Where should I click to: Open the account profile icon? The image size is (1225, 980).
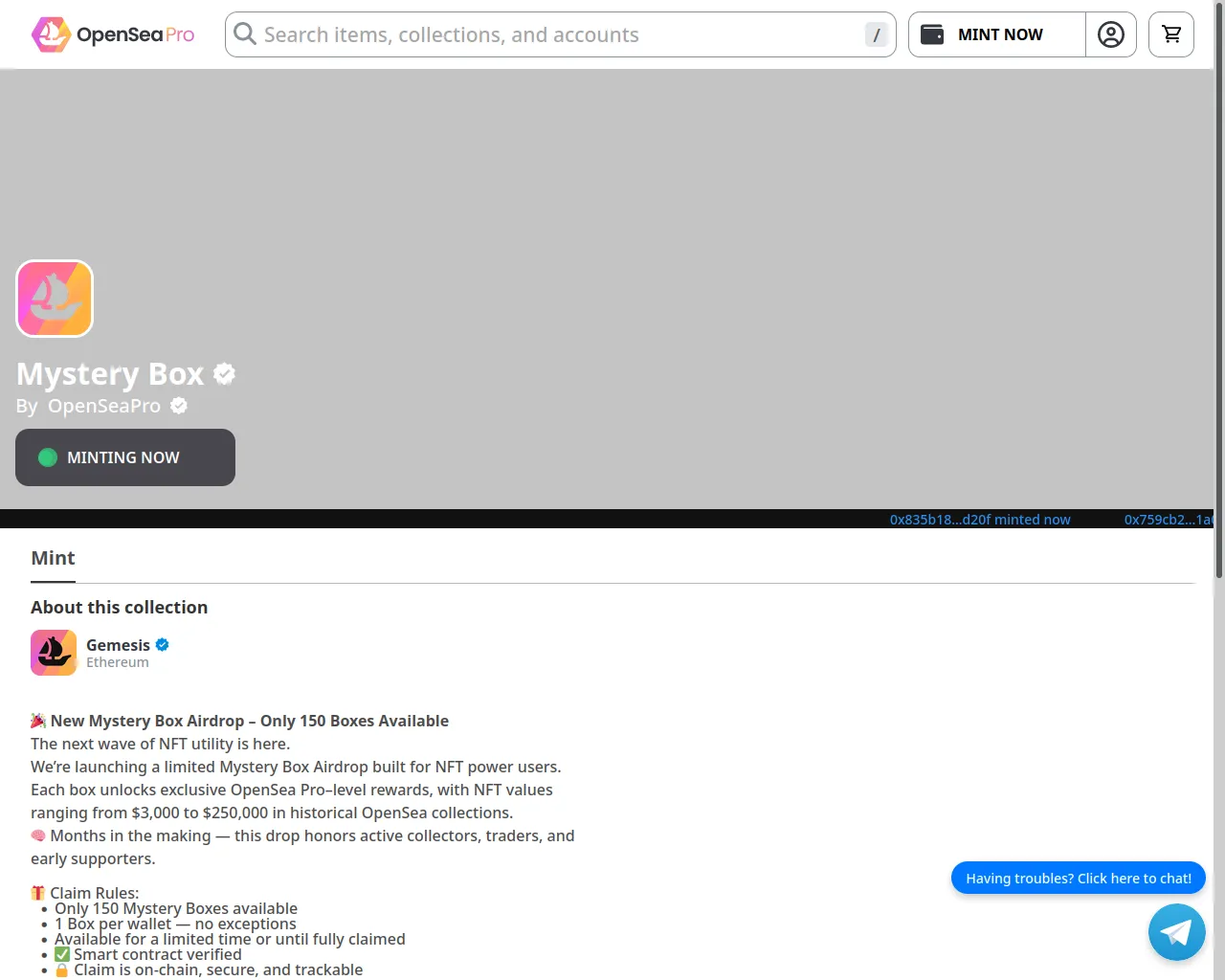[1111, 34]
